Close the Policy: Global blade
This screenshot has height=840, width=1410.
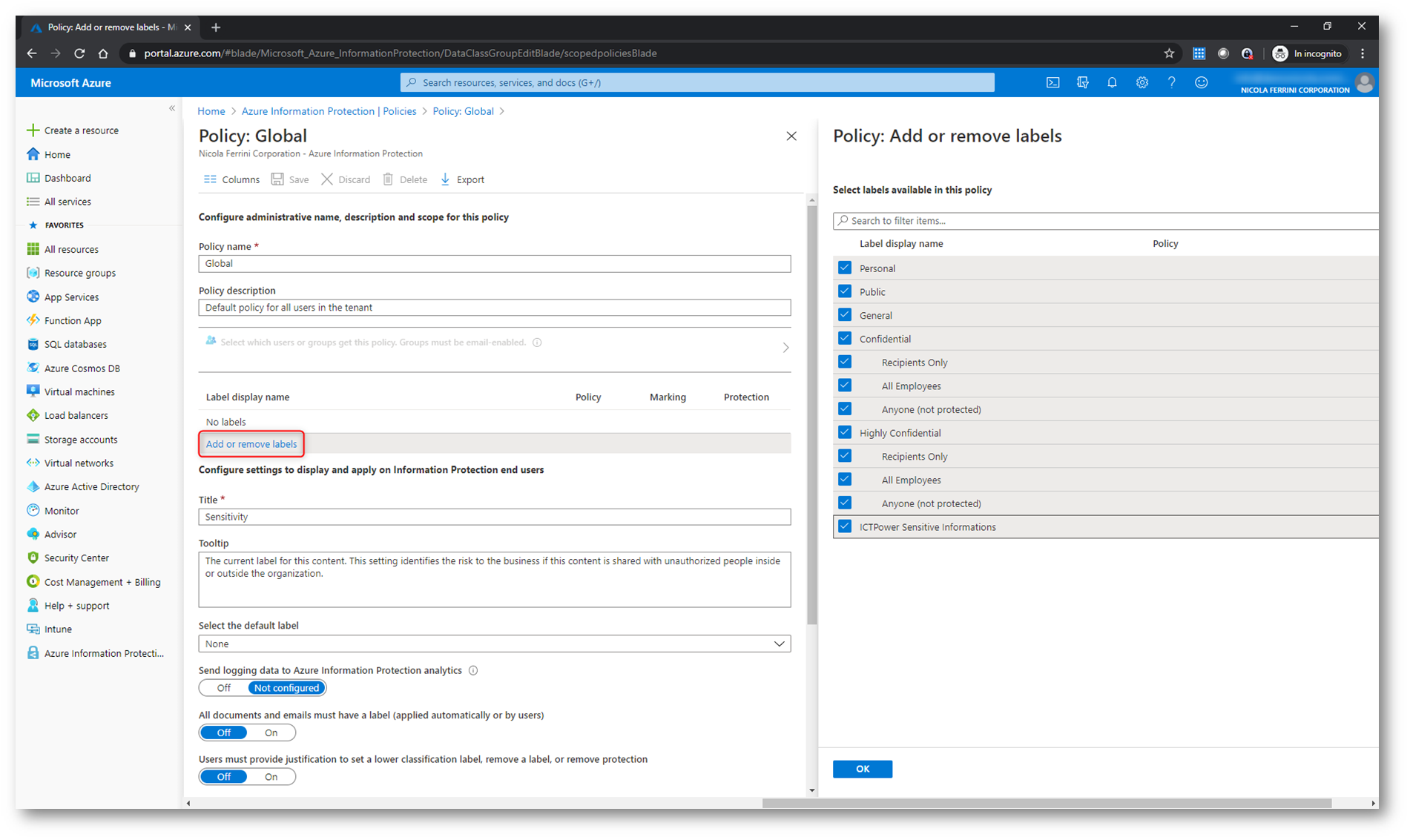[791, 136]
